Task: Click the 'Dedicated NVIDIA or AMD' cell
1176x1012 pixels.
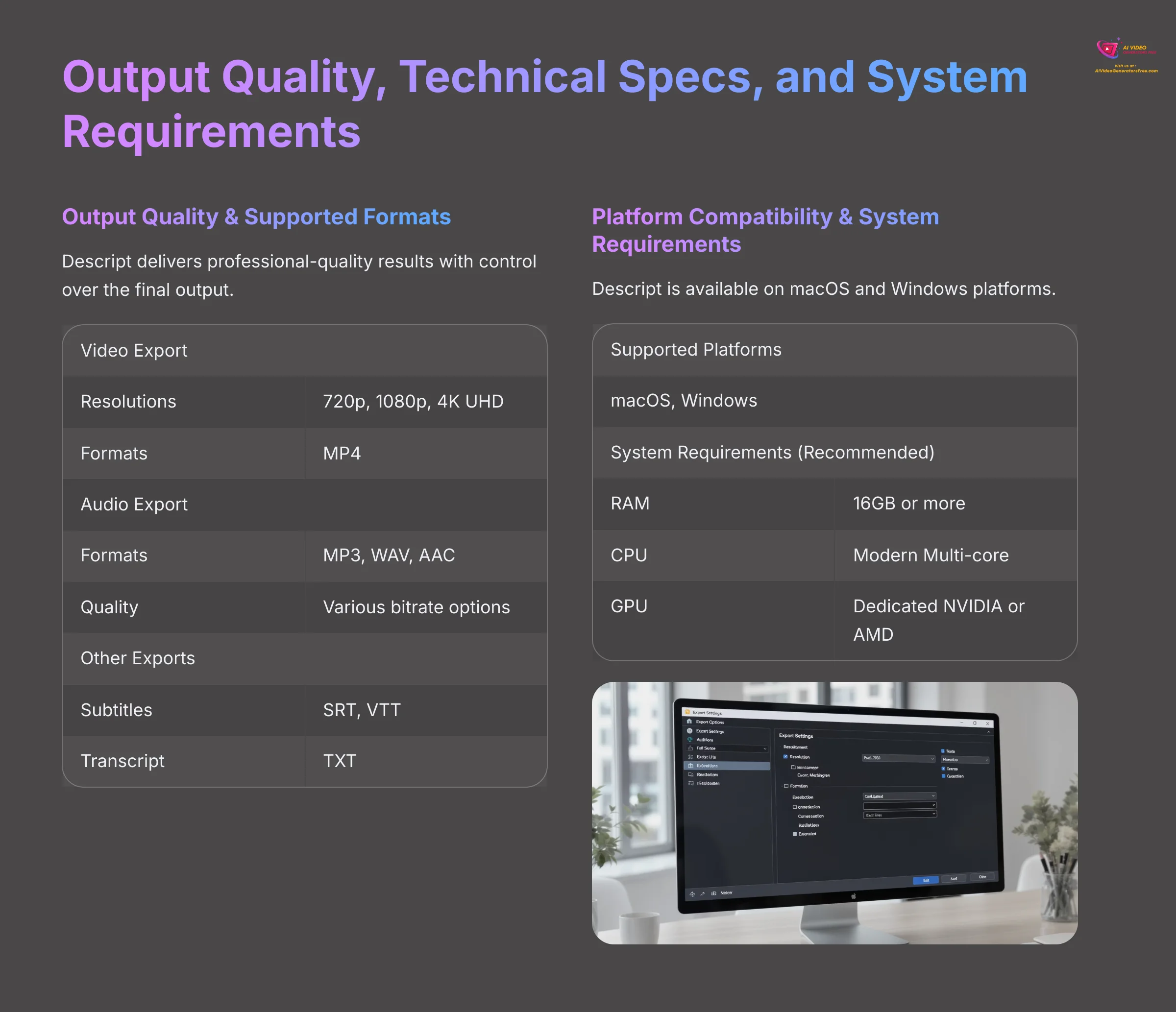Action: (956, 620)
